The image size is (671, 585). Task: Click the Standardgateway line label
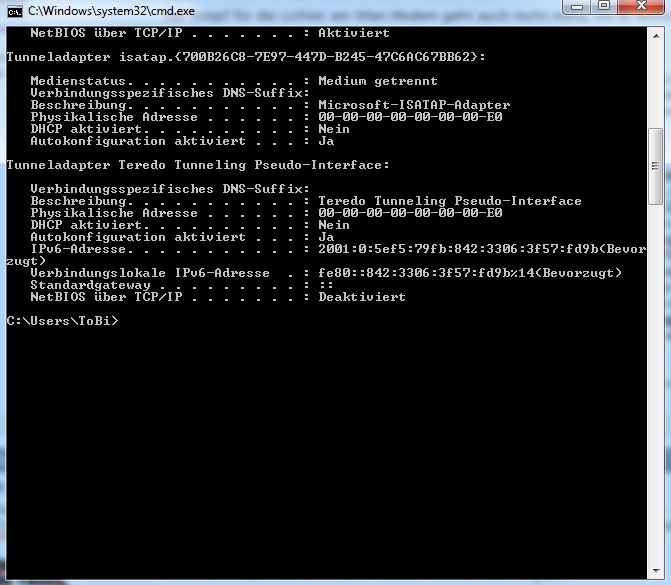point(91,285)
